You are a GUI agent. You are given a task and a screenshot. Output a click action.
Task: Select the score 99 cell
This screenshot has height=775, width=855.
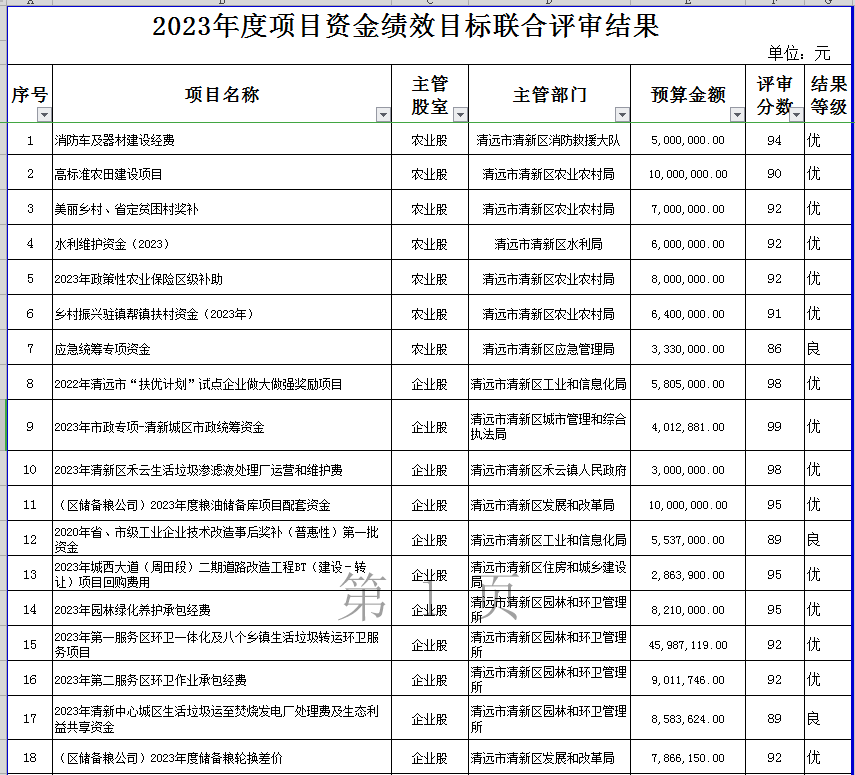(774, 427)
